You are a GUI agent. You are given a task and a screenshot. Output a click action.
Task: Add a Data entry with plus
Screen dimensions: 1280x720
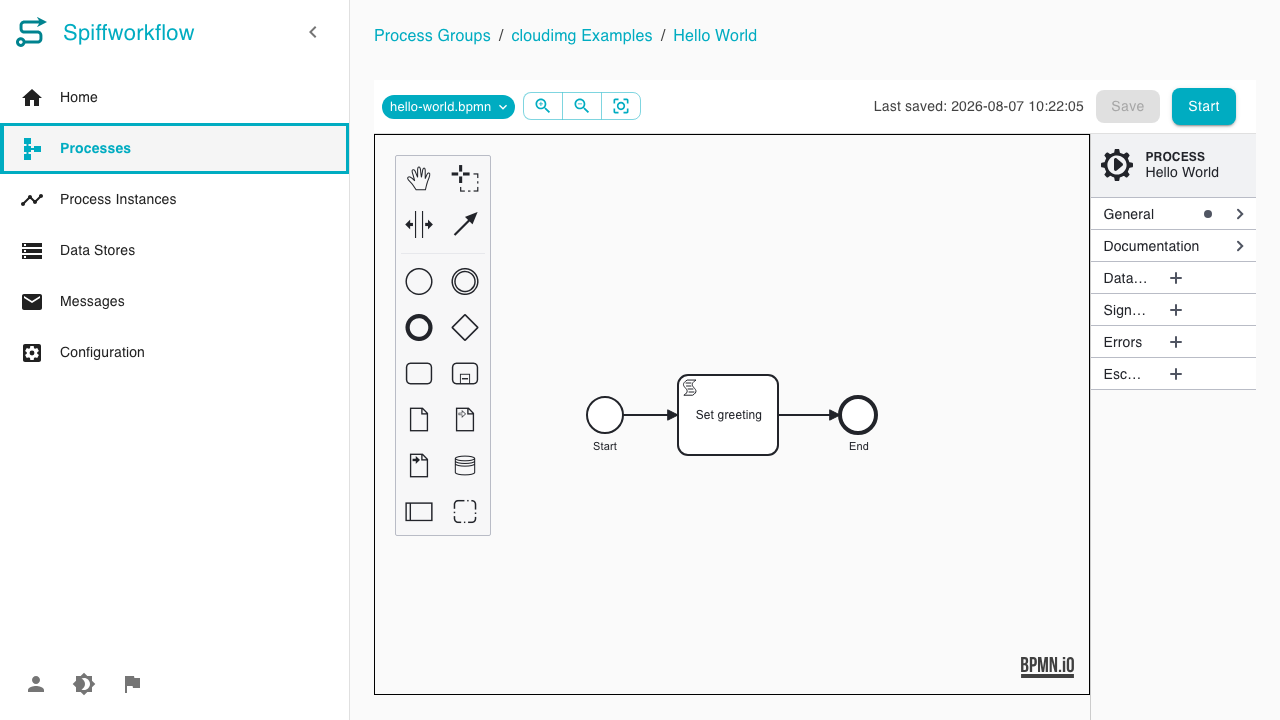click(1176, 278)
